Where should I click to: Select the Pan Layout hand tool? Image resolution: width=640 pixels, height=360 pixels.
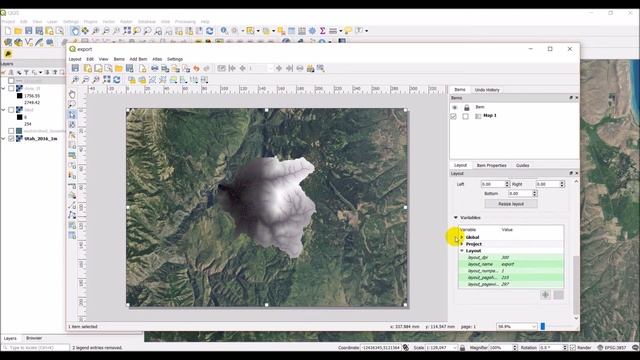point(72,94)
